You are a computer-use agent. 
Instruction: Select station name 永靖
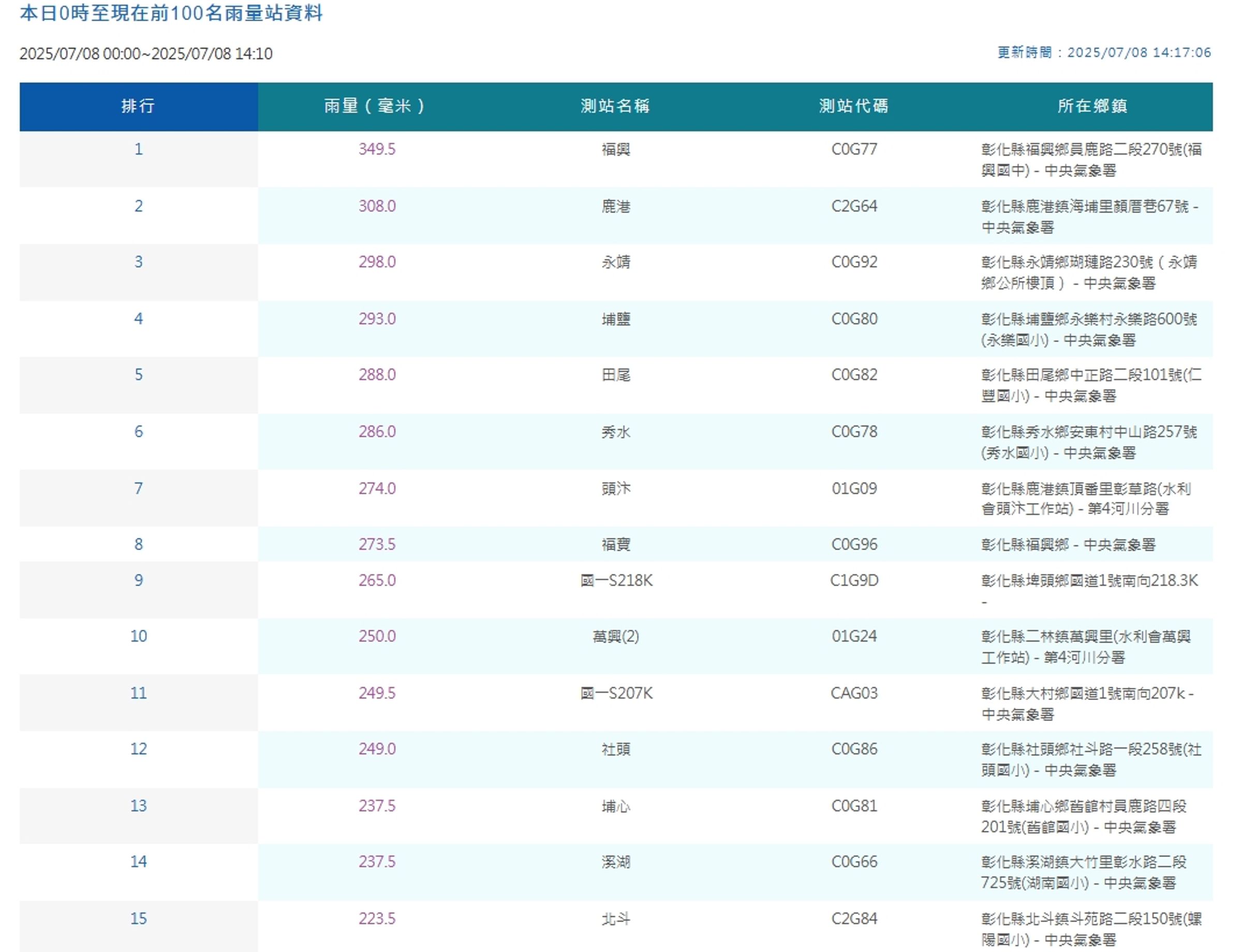(x=616, y=262)
